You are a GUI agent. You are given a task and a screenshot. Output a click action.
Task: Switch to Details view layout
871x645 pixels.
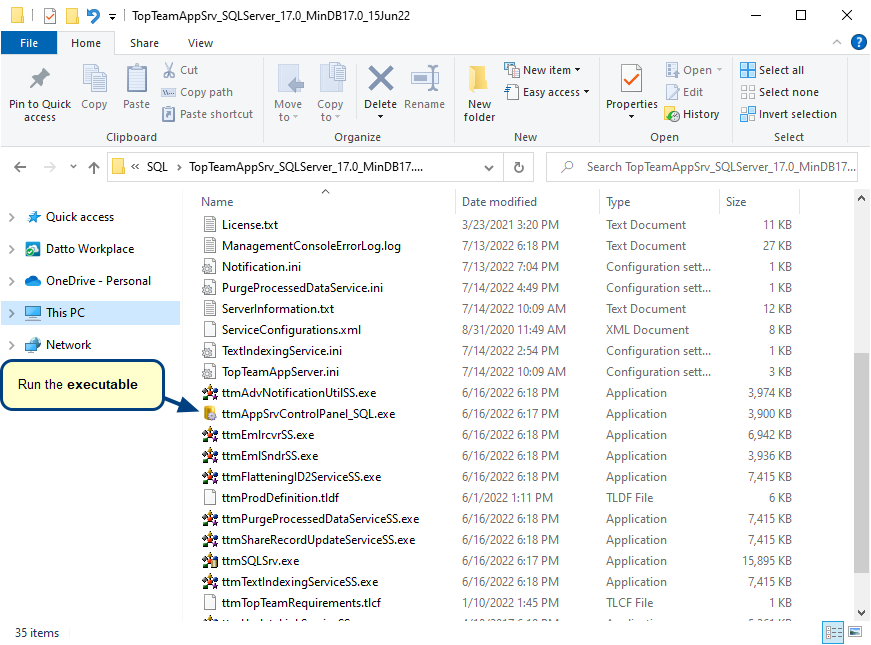[x=834, y=632]
